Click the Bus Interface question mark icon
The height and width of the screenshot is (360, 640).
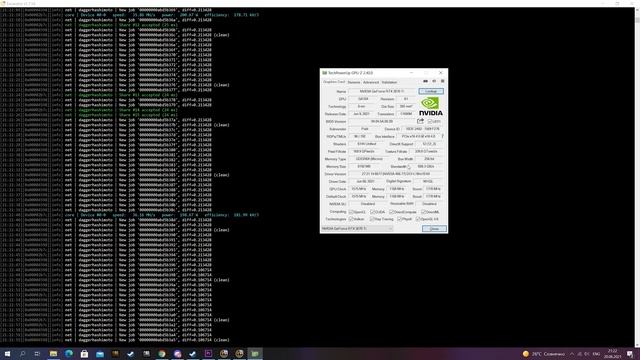coord(442,136)
